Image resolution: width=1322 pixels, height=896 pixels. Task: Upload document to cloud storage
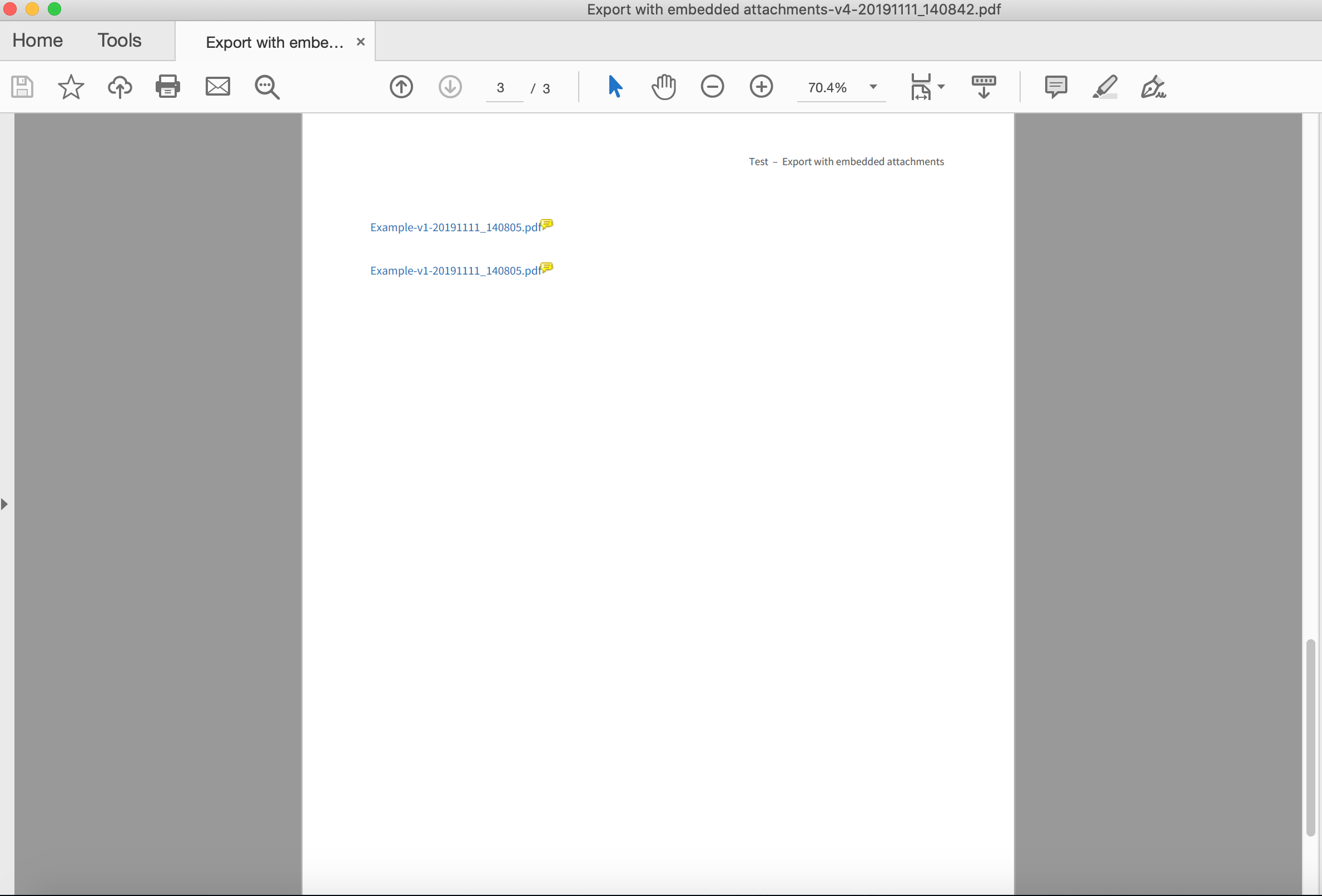coord(120,87)
